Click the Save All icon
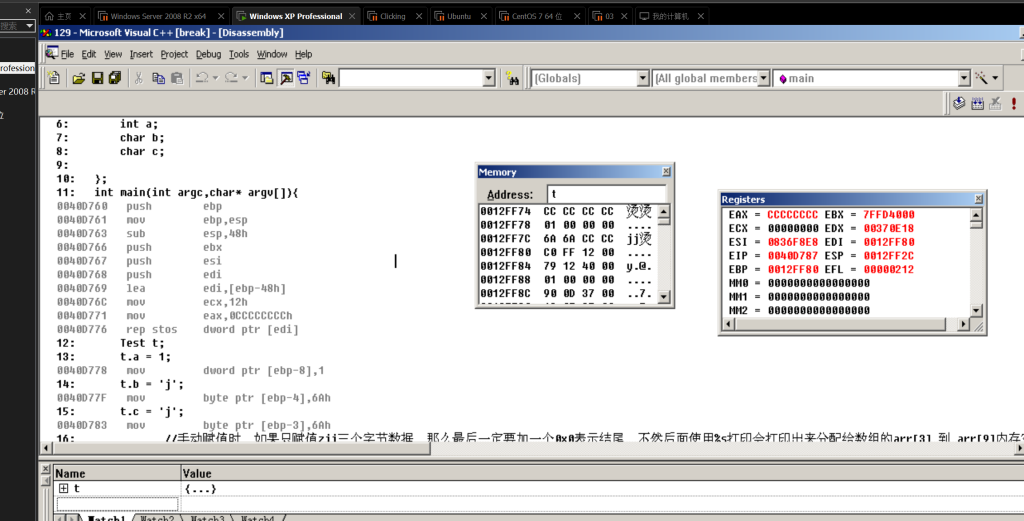 click(115, 78)
